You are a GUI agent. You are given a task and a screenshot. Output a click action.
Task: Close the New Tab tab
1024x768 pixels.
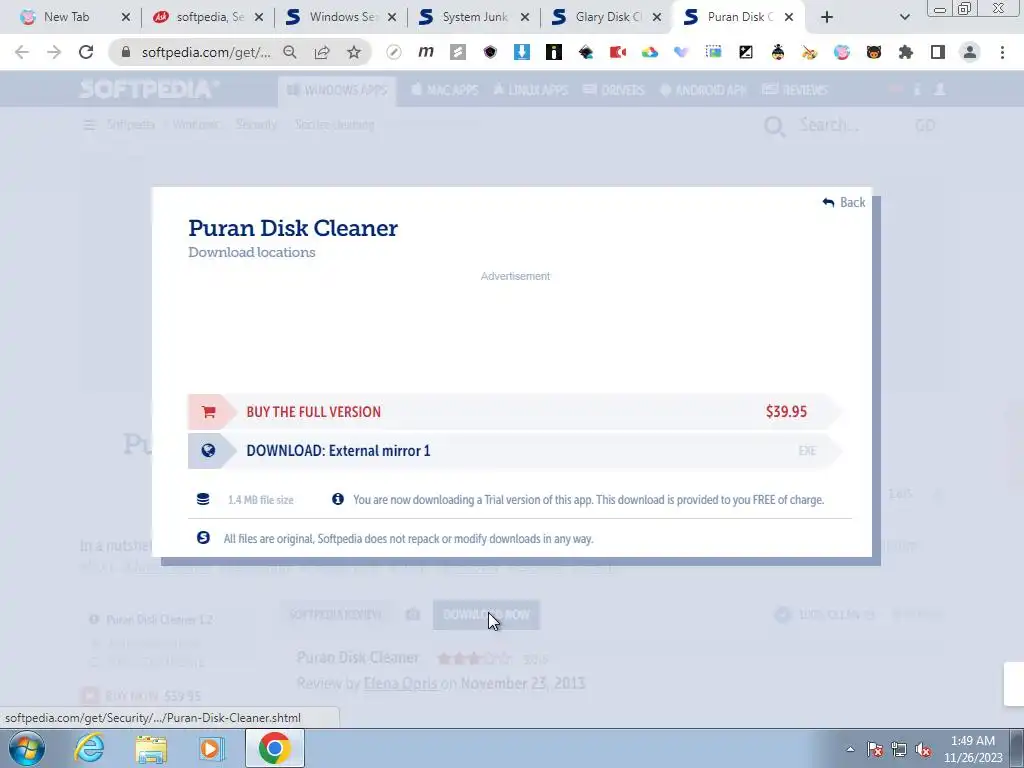click(125, 17)
